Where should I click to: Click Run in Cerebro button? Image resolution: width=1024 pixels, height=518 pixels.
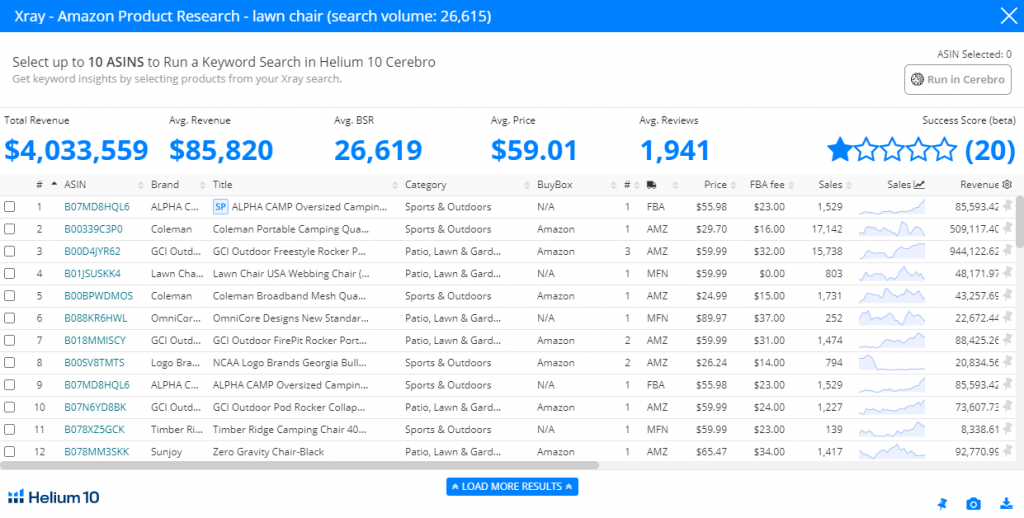click(x=957, y=79)
